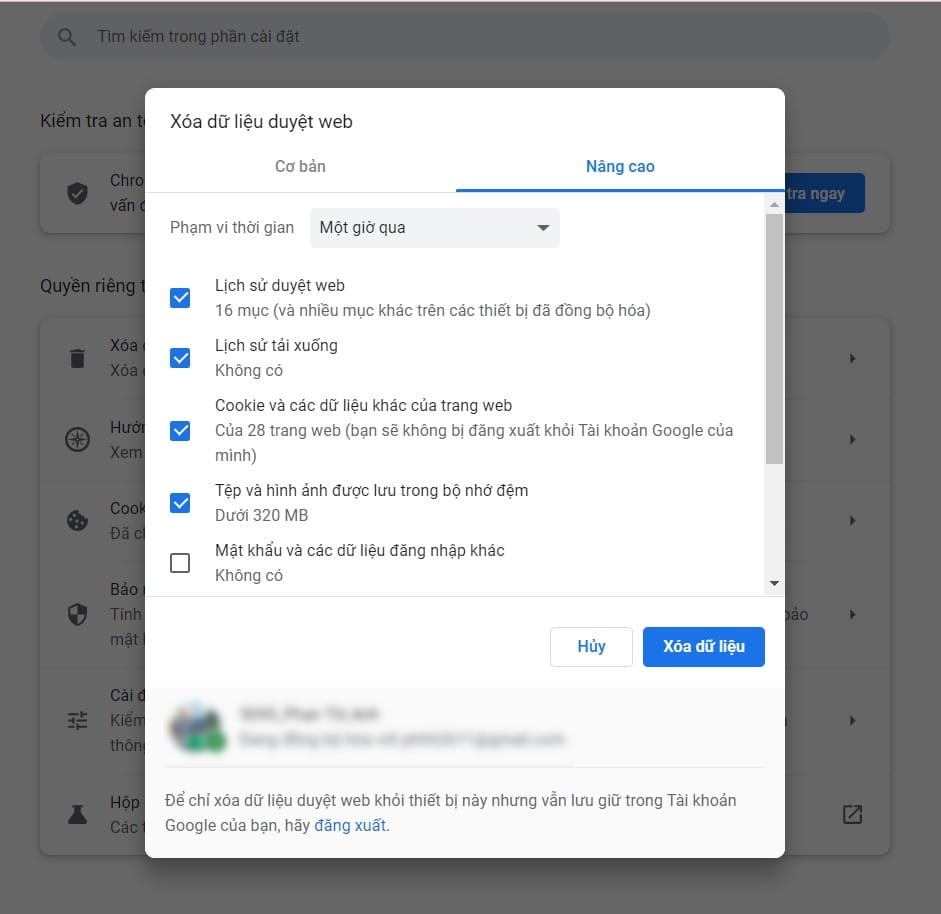Click the security shield icon in background
Screen dimensions: 941x914
tap(77, 614)
